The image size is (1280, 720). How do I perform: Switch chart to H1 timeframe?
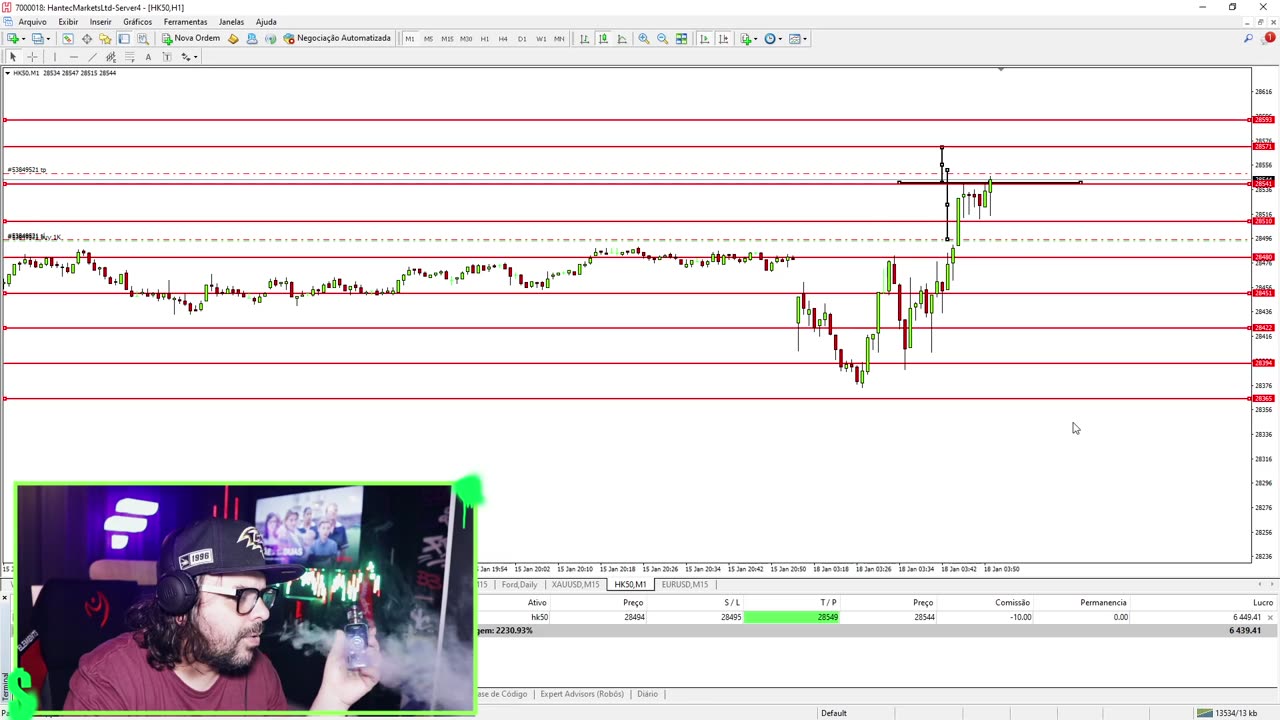pyautogui.click(x=485, y=39)
